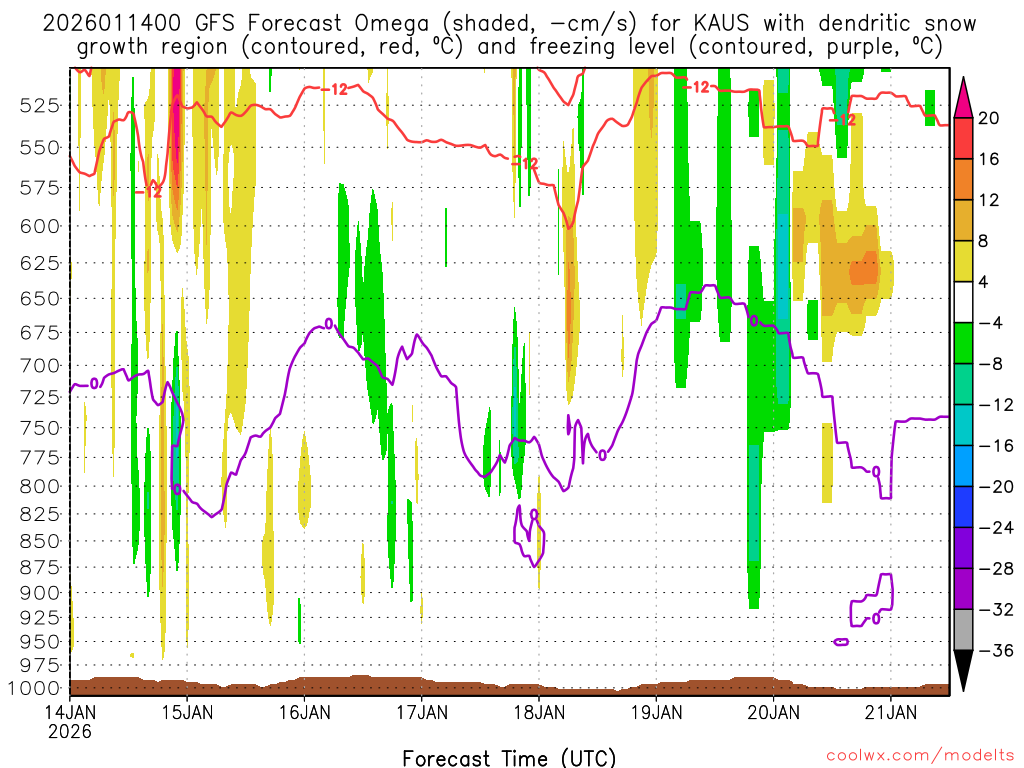Click the 21JAN date label
This screenshot has width=1024, height=768.
tap(891, 712)
